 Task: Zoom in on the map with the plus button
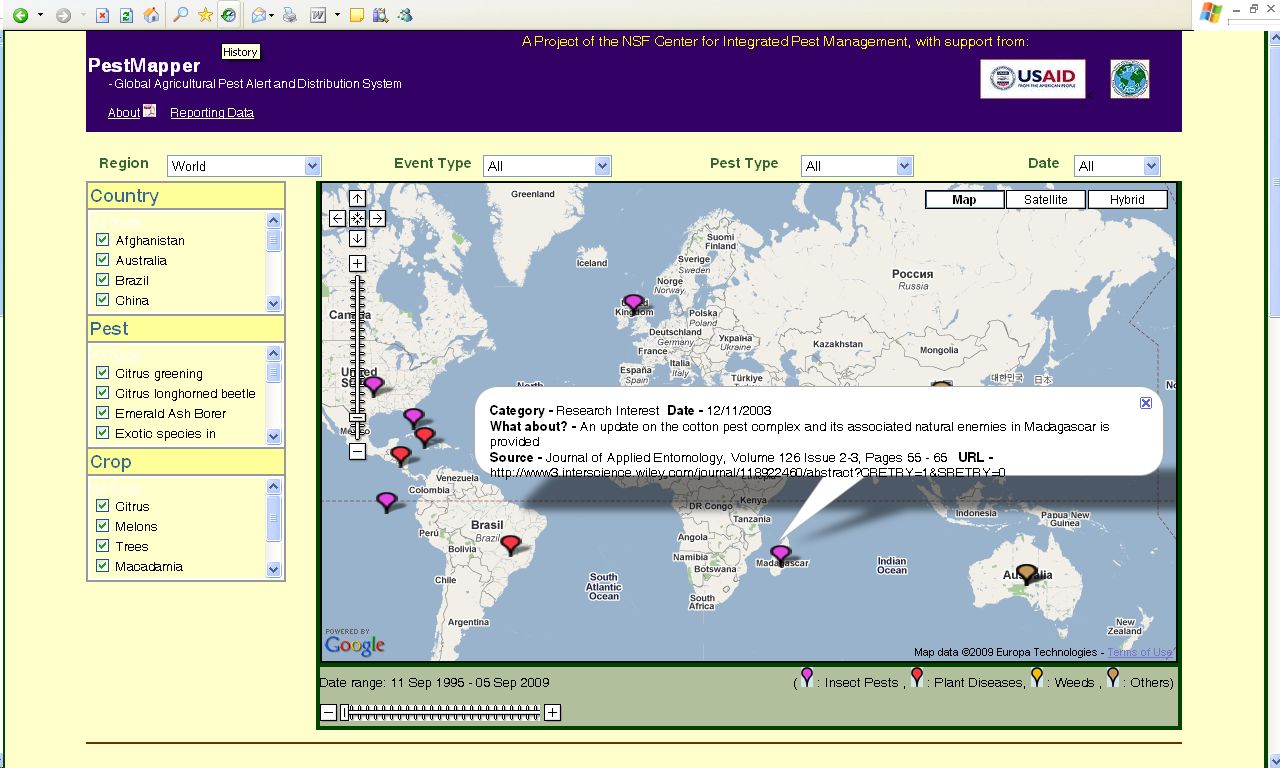click(357, 263)
